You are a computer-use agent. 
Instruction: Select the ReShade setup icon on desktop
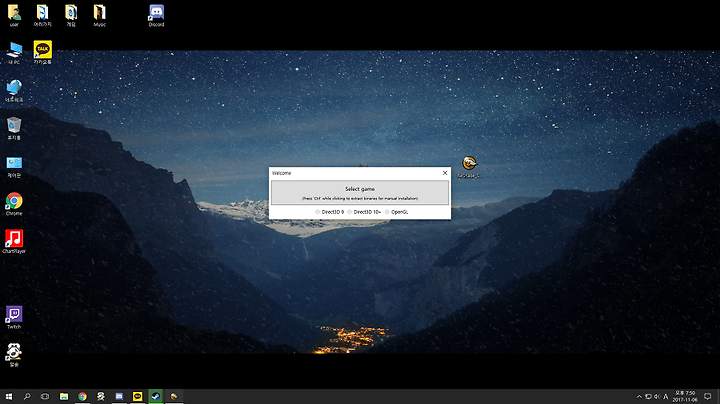click(x=469, y=167)
